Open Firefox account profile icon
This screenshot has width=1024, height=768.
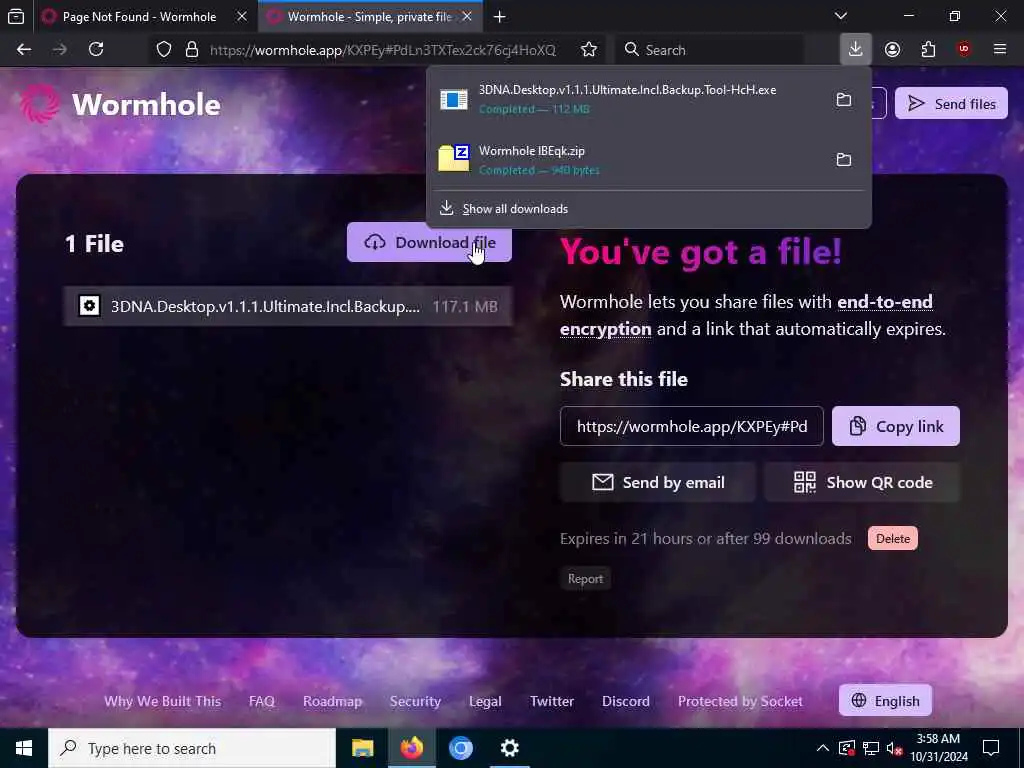[x=892, y=49]
